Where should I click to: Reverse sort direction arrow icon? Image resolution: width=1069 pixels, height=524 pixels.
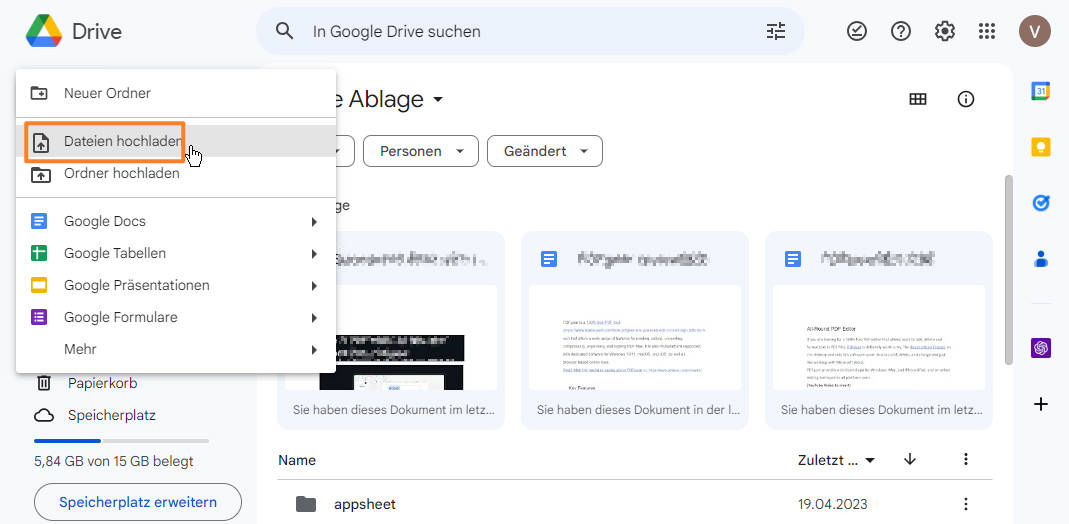(x=909, y=460)
